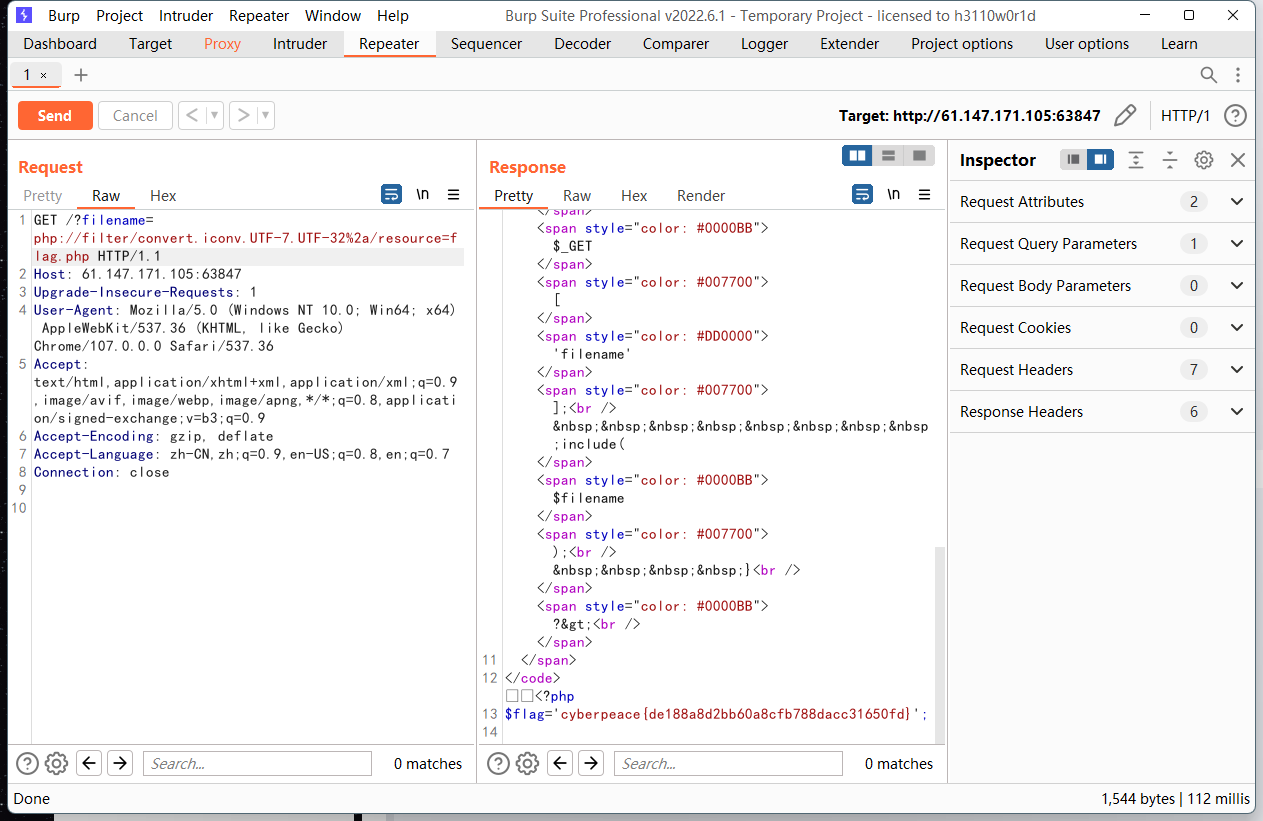
Task: Open the Project options tab
Action: [962, 44]
